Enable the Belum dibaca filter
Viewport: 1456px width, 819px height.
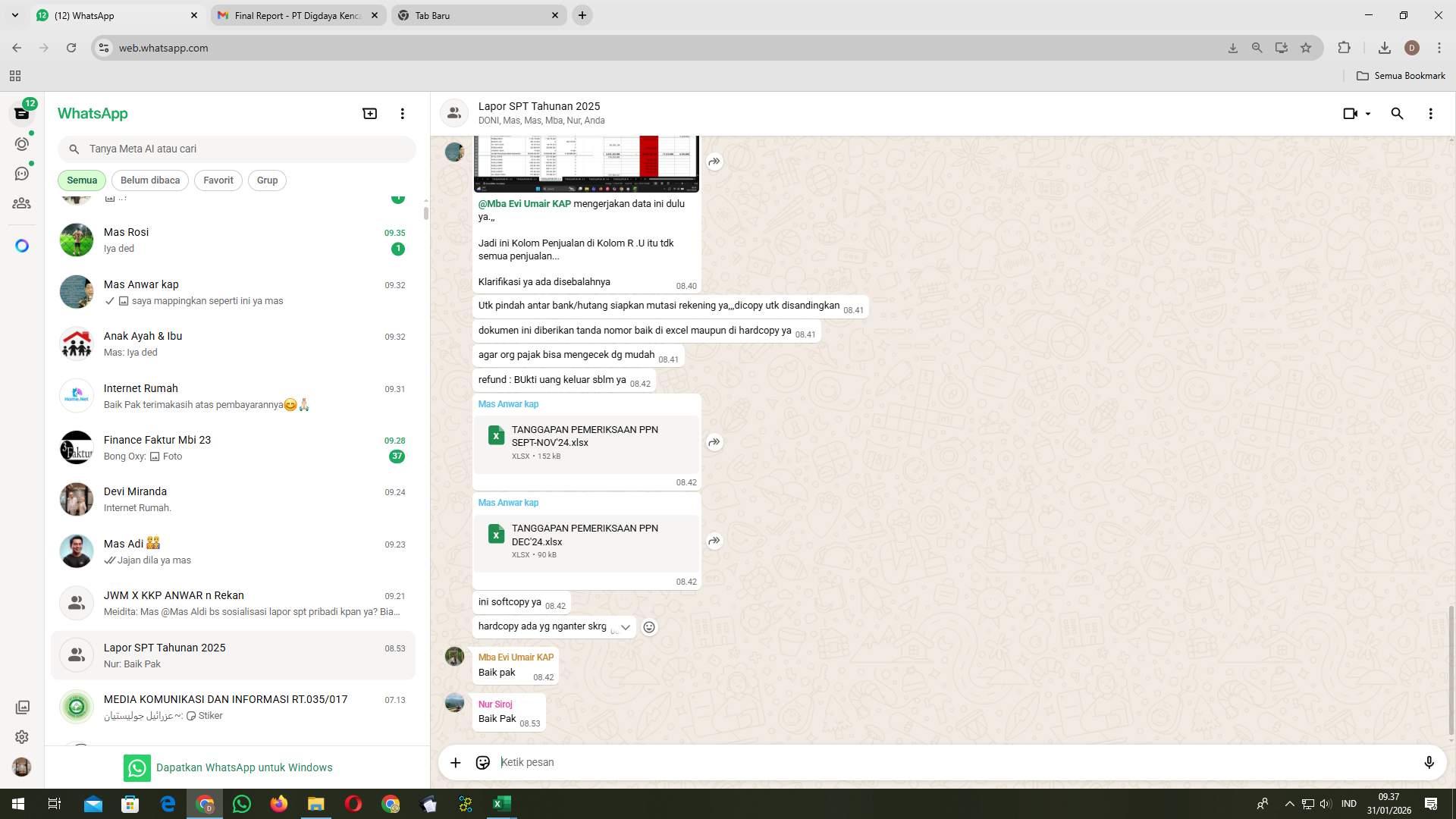coord(149,180)
